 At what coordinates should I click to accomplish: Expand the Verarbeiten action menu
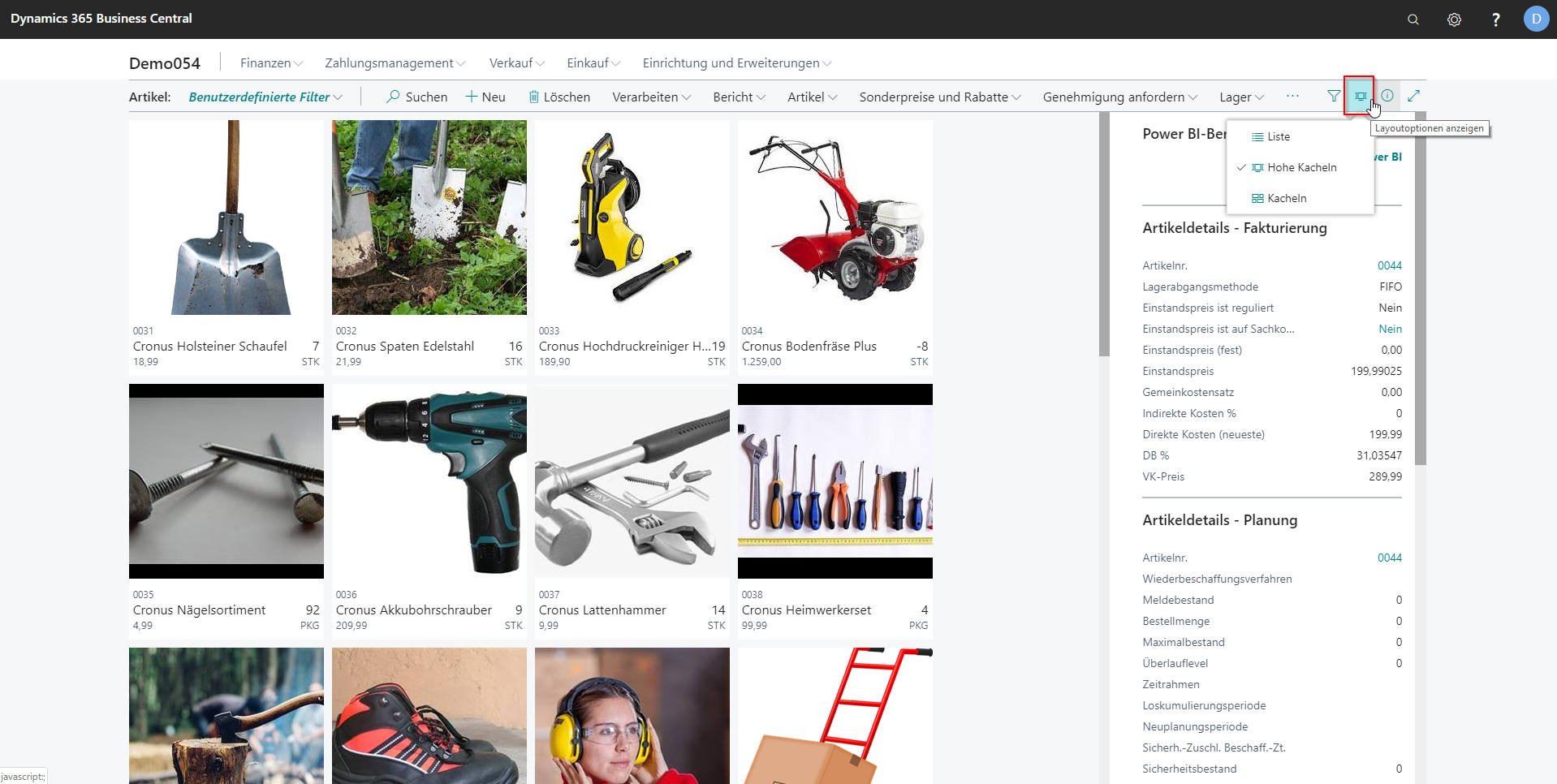(x=651, y=97)
